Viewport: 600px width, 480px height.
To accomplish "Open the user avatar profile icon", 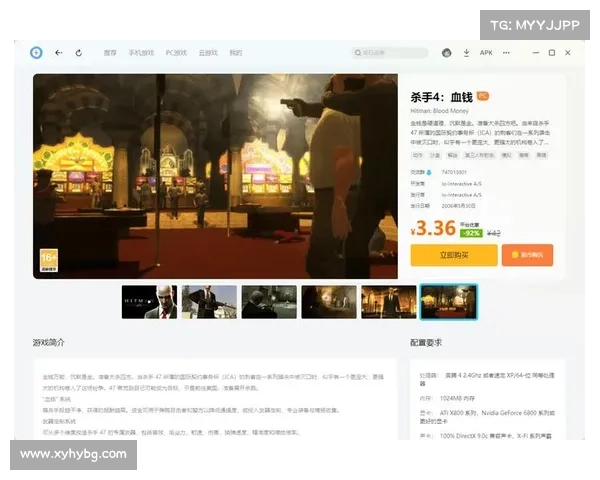I will (x=447, y=52).
